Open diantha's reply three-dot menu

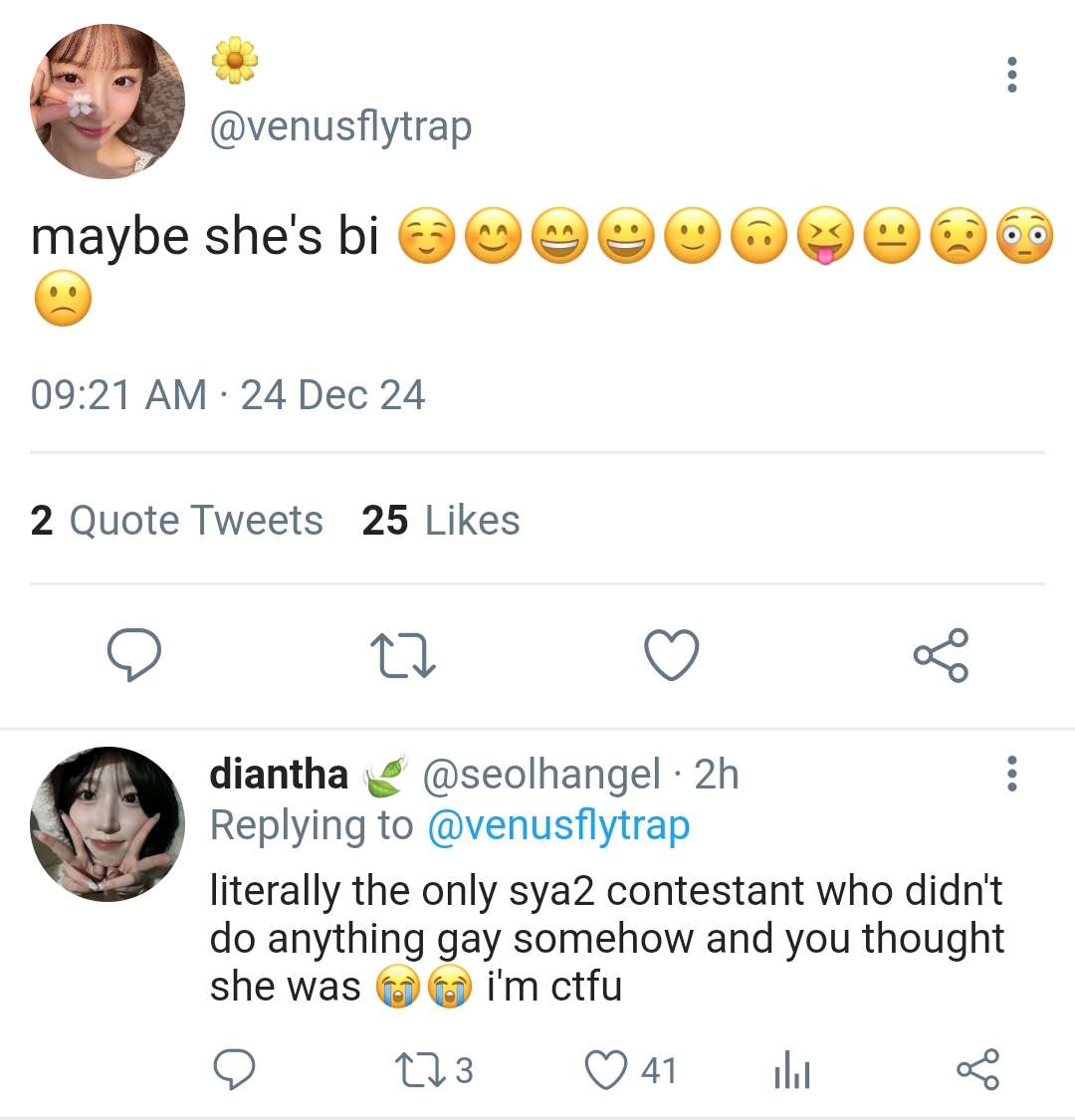(x=1011, y=774)
